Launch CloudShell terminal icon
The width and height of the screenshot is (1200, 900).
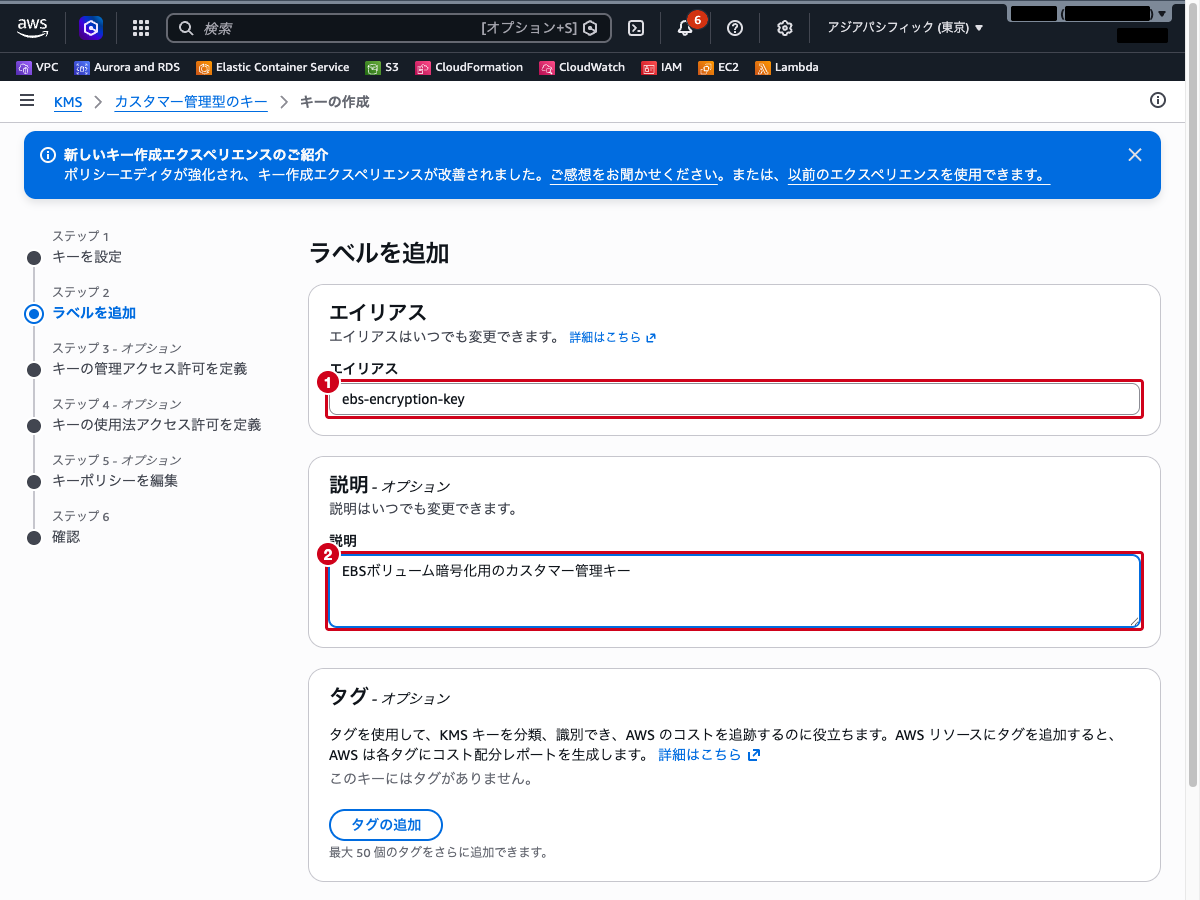636,28
